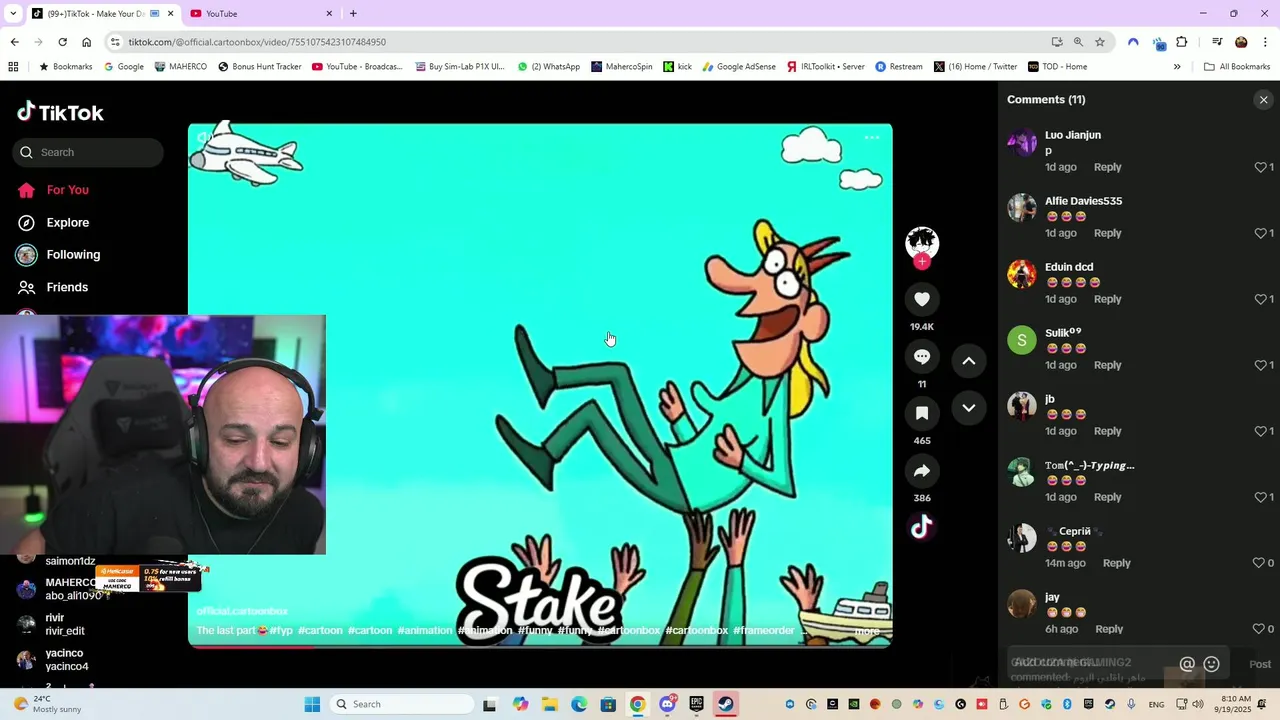Click the TikTok search field
Viewport: 1280px width, 720px height.
click(88, 152)
